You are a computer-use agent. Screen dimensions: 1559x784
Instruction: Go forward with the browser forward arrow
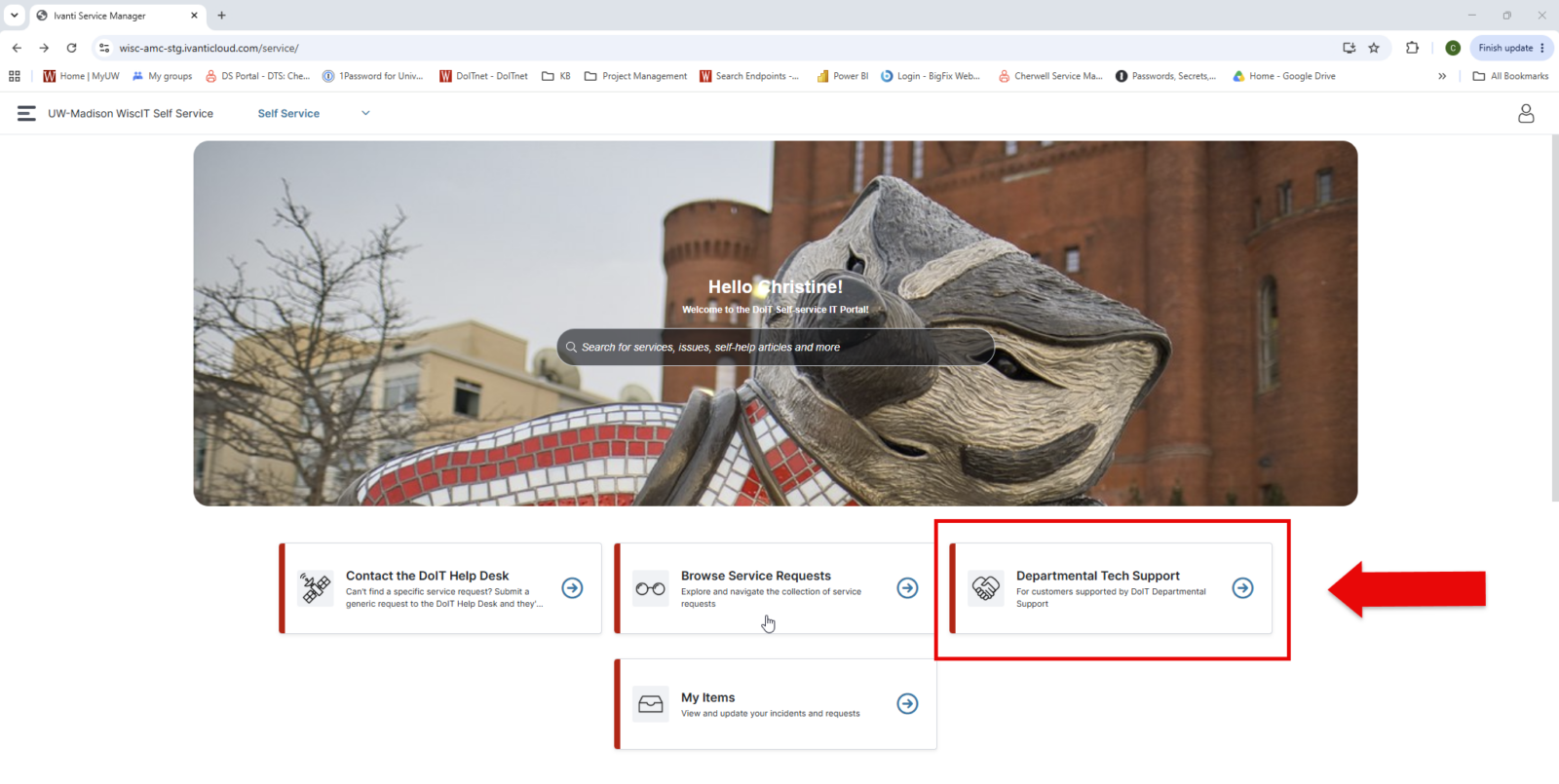tap(44, 48)
